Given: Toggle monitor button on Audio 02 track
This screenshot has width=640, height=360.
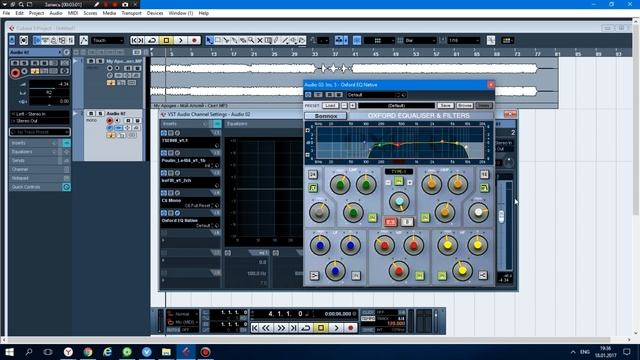Looking at the screenshot, I should [117, 121].
